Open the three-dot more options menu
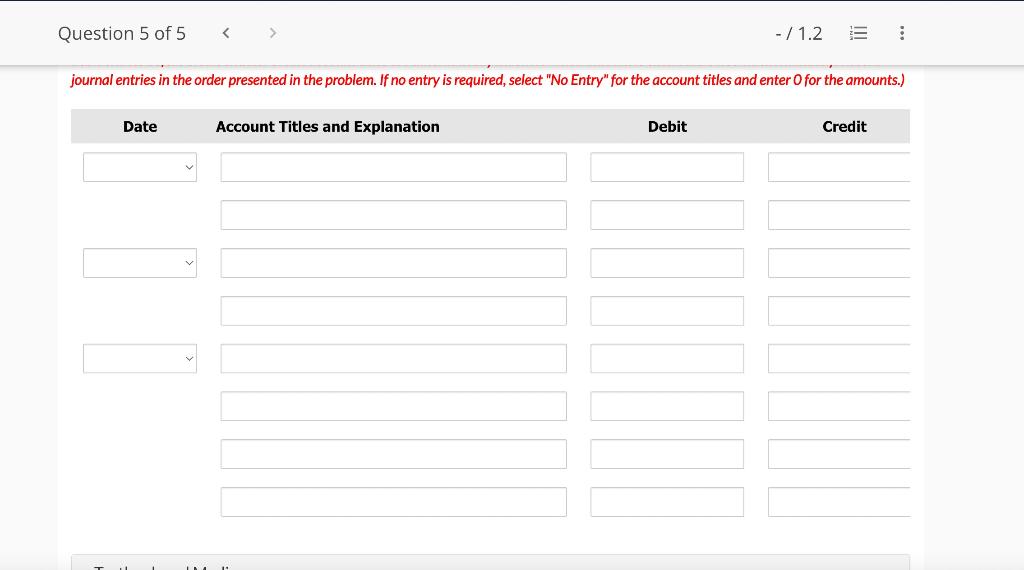This screenshot has height=570, width=1024. (902, 33)
